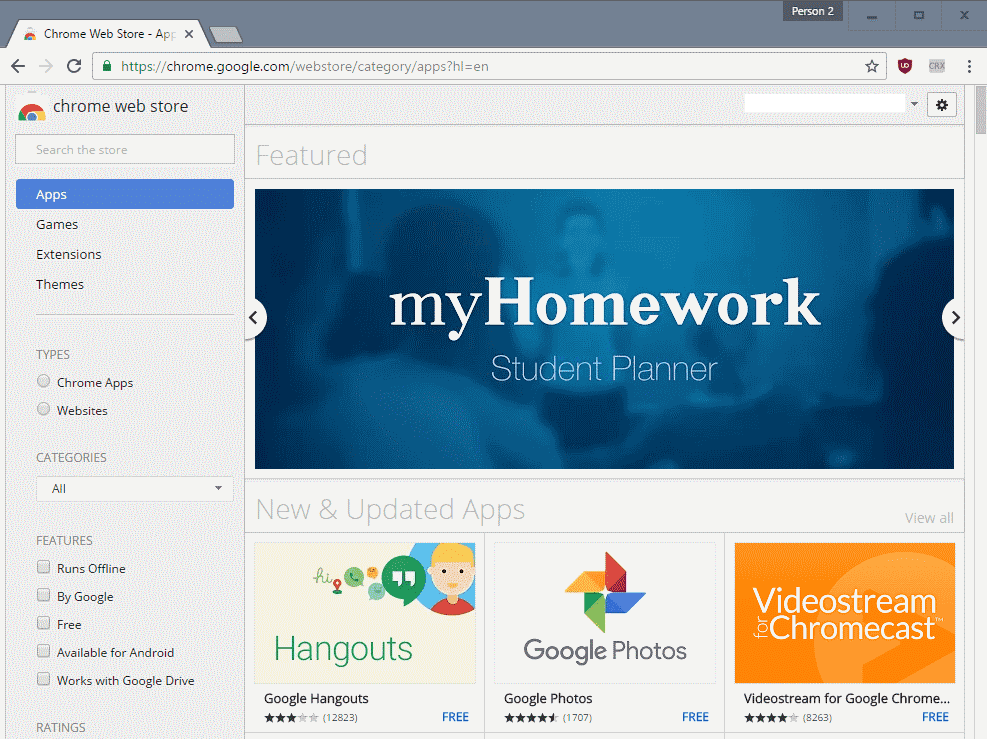Open the Categories All dropdown
The image size is (987, 739).
coord(135,488)
